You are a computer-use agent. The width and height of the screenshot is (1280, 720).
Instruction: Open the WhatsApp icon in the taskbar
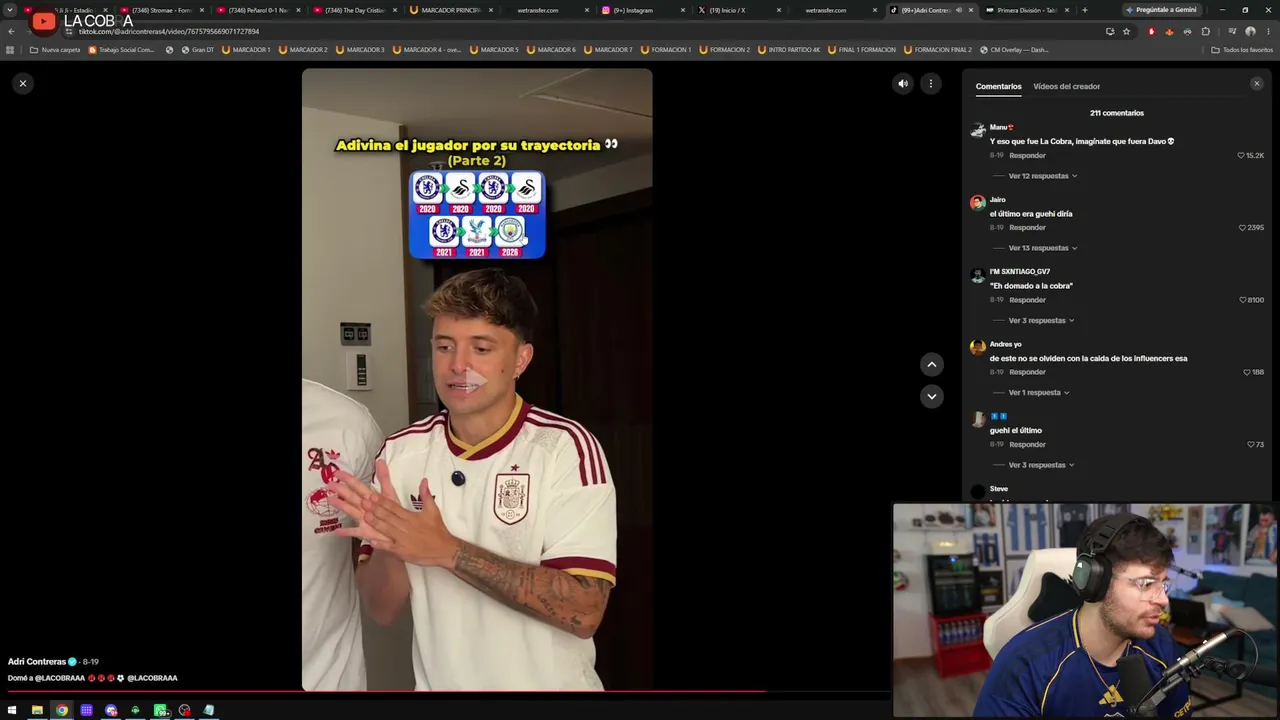(160, 711)
